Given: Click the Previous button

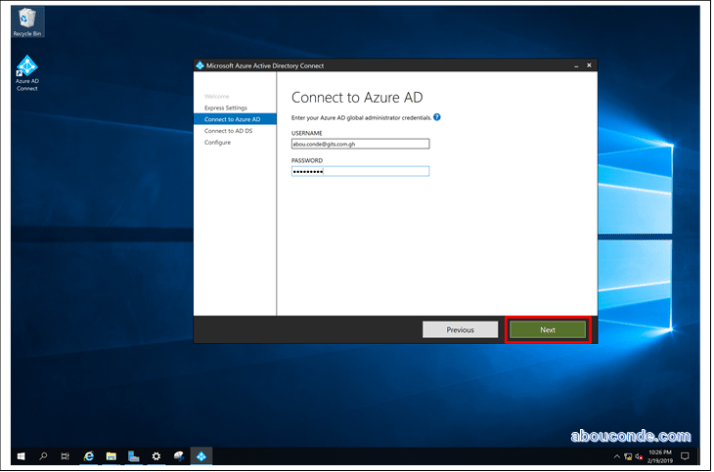Looking at the screenshot, I should tap(460, 329).
